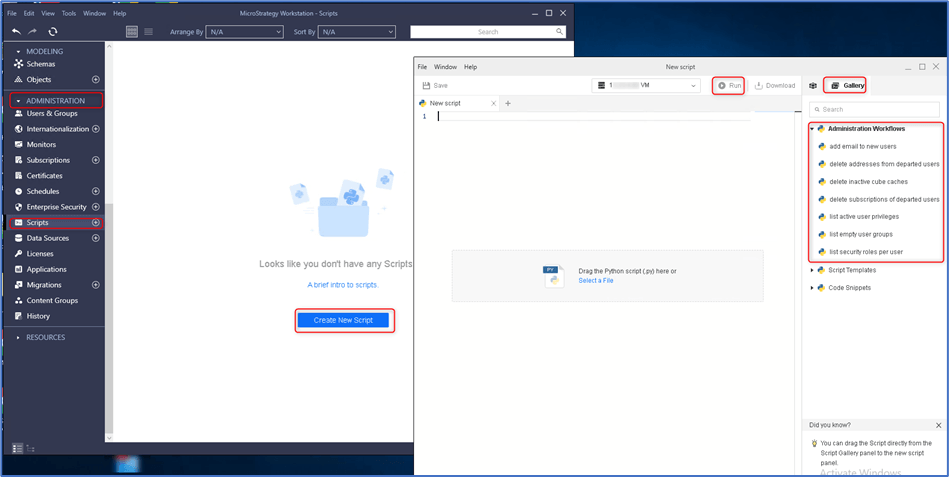Click the refresh icon in top toolbar

tap(53, 31)
